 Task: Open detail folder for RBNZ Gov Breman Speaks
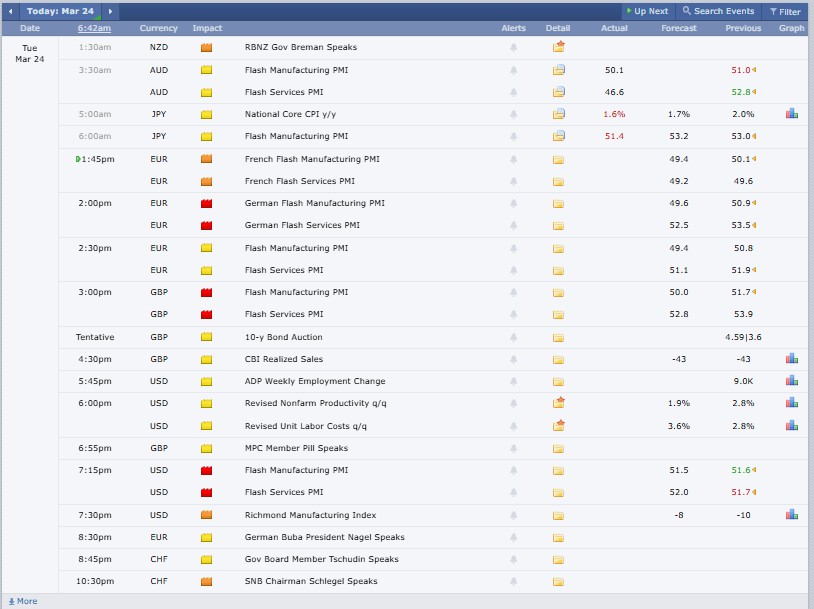click(x=559, y=47)
